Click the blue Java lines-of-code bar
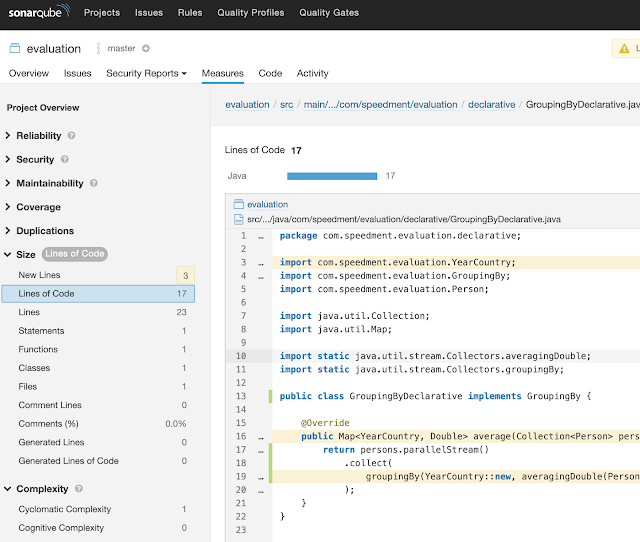 point(332,176)
